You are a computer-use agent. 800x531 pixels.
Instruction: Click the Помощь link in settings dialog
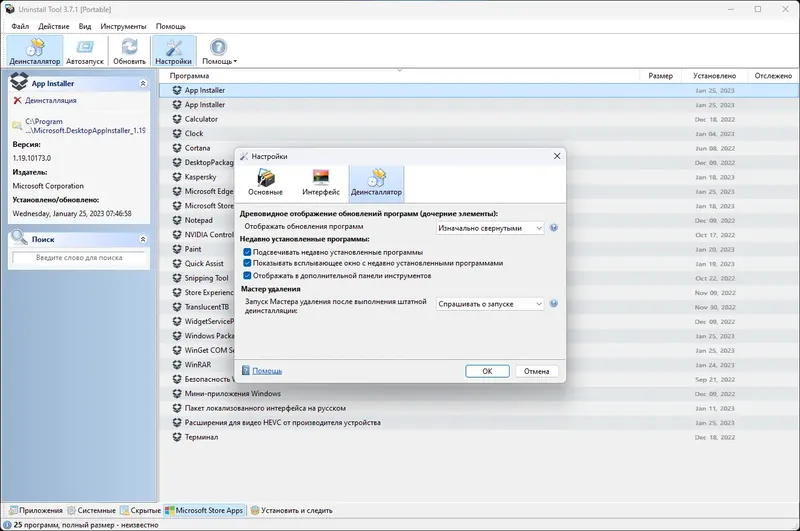(x=267, y=371)
